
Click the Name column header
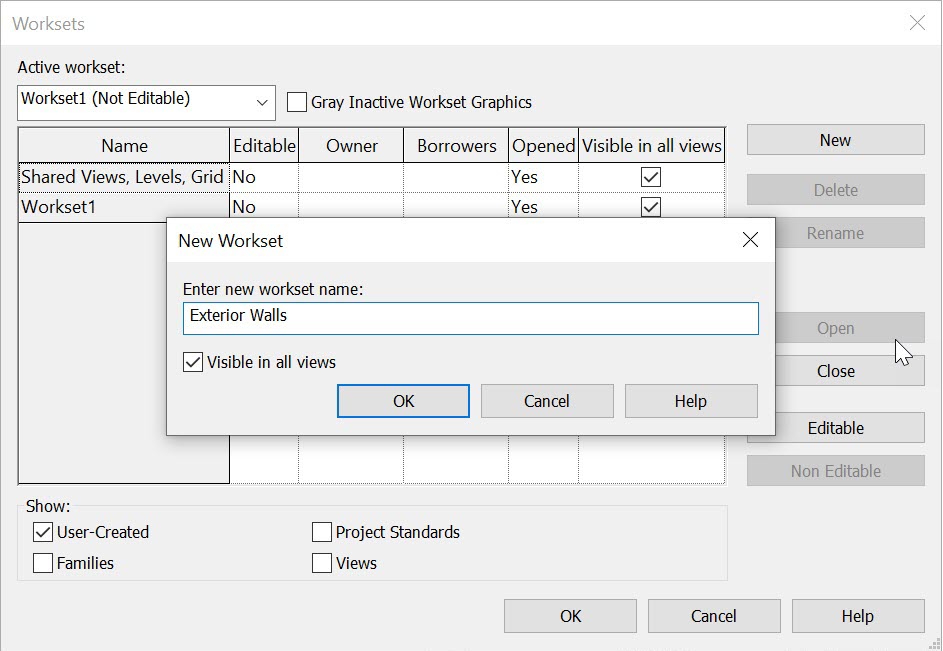pos(124,146)
